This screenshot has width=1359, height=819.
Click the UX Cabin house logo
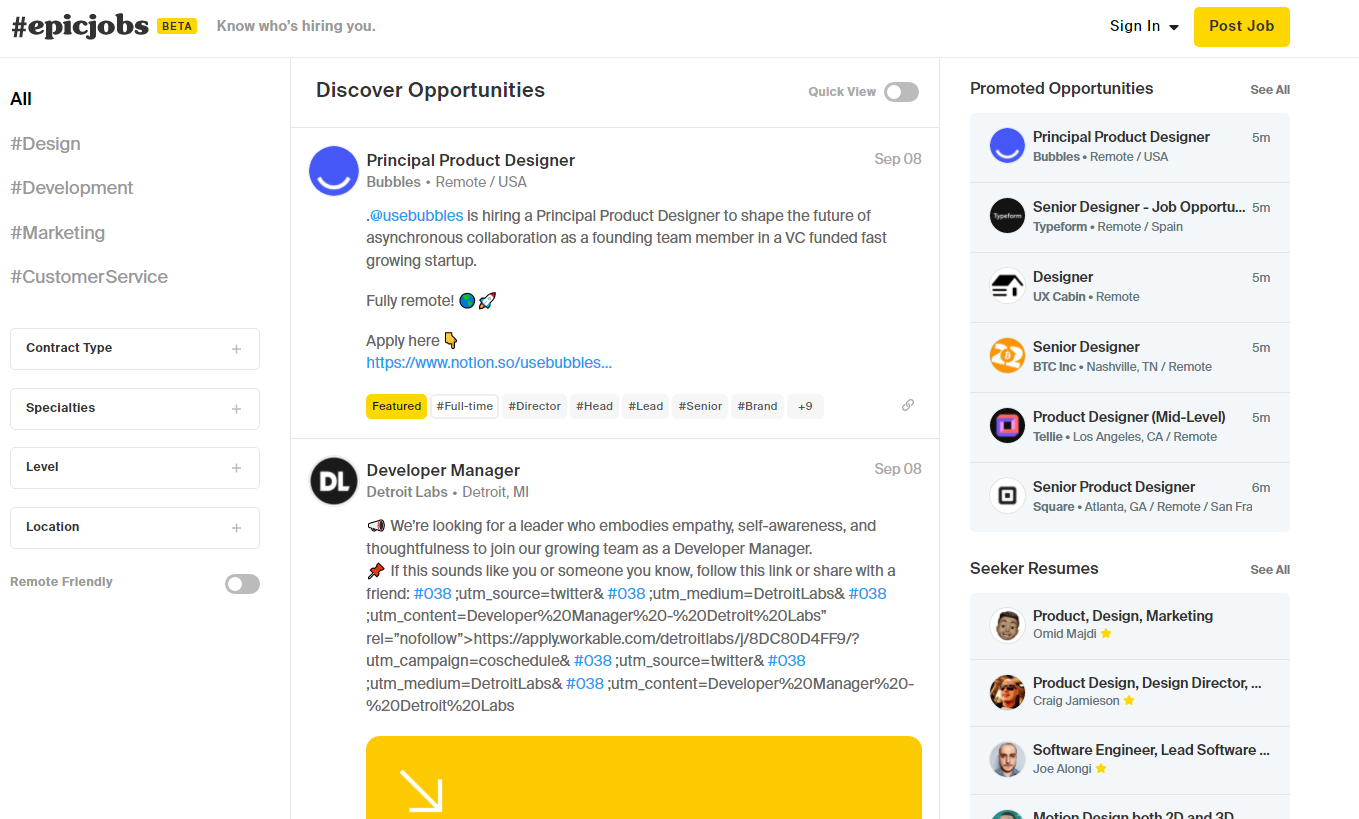(x=1007, y=286)
